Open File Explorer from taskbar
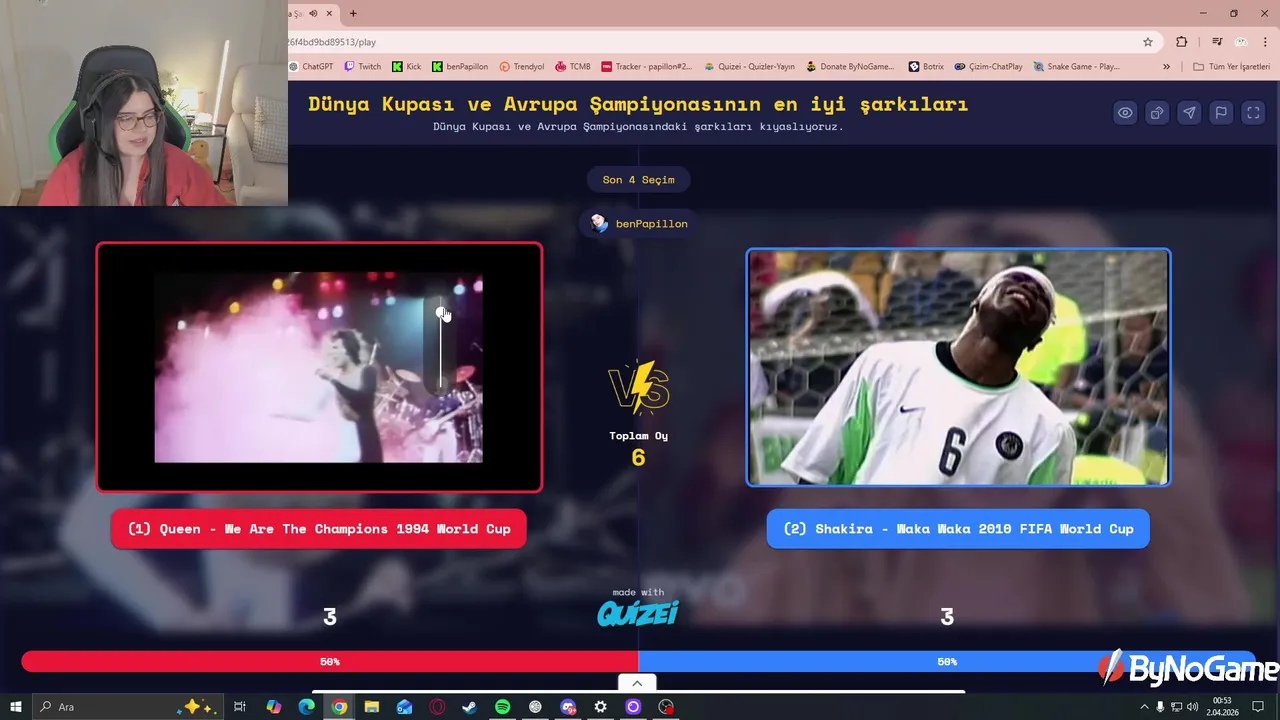 click(372, 707)
